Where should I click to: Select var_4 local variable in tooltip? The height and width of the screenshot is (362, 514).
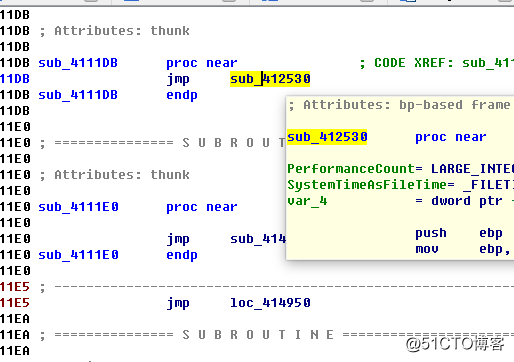click(307, 201)
